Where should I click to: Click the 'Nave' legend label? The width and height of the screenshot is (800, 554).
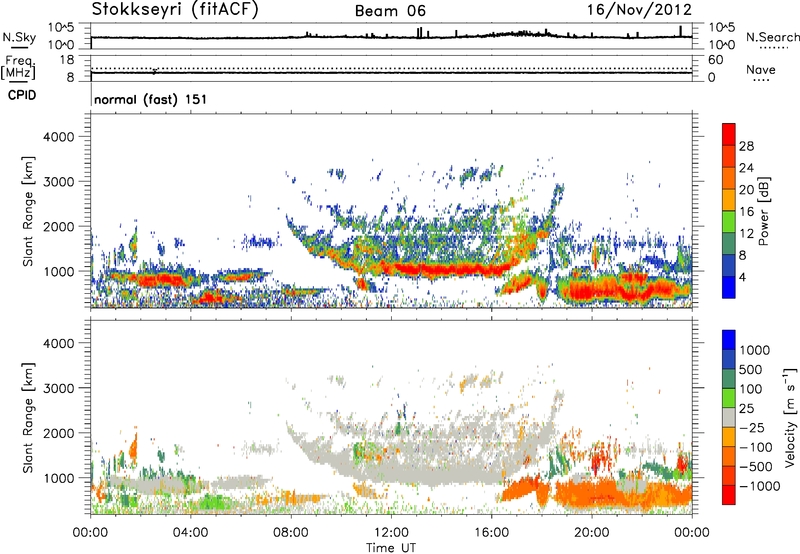[760, 69]
